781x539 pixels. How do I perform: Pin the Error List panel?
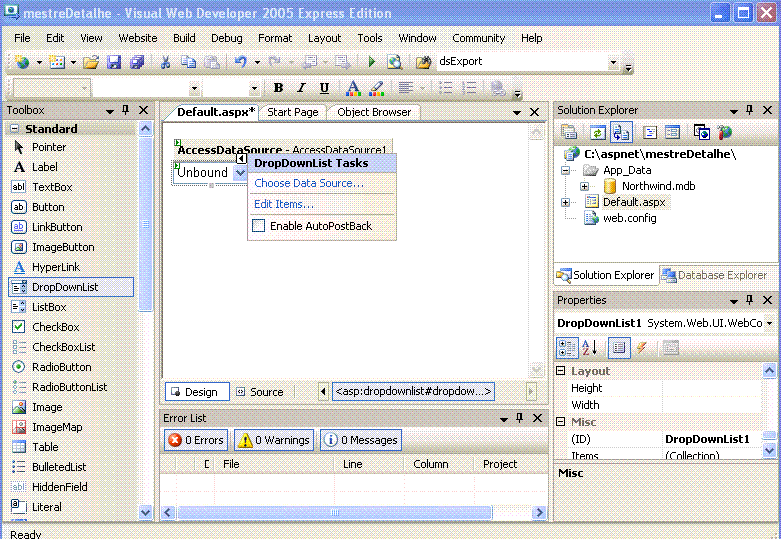520,418
